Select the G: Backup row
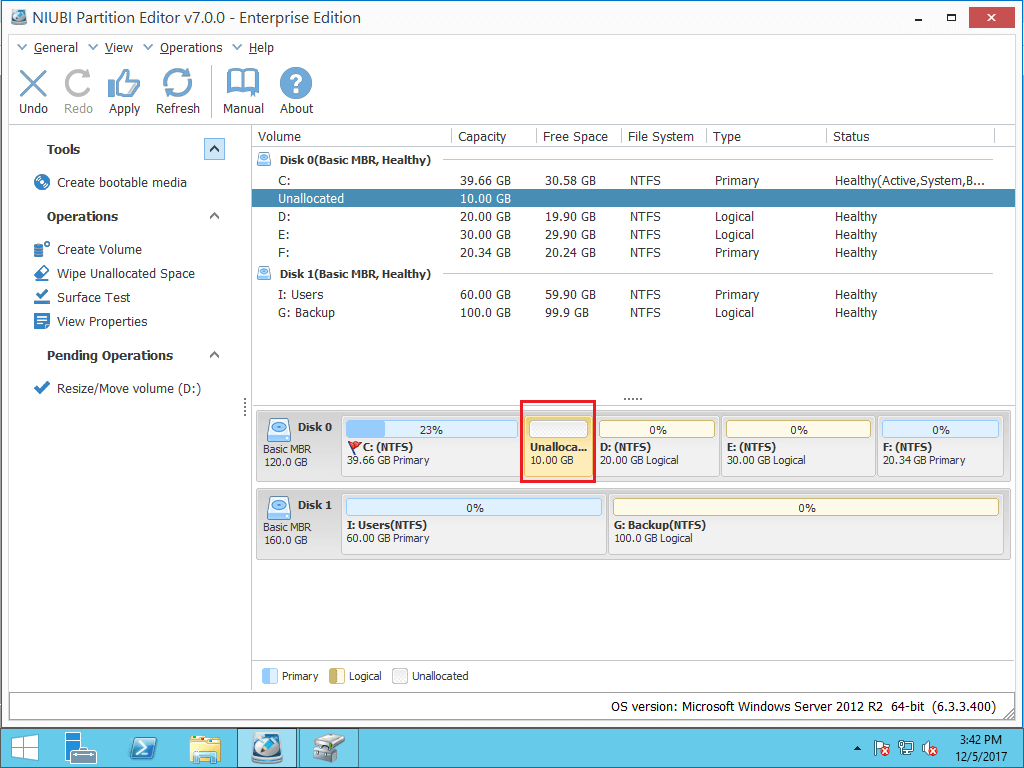 [633, 313]
